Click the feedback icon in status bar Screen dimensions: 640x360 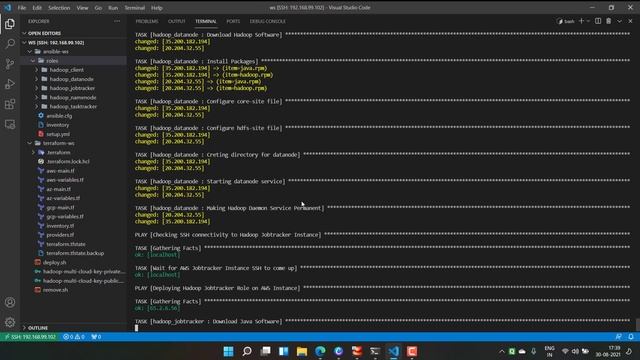618,337
